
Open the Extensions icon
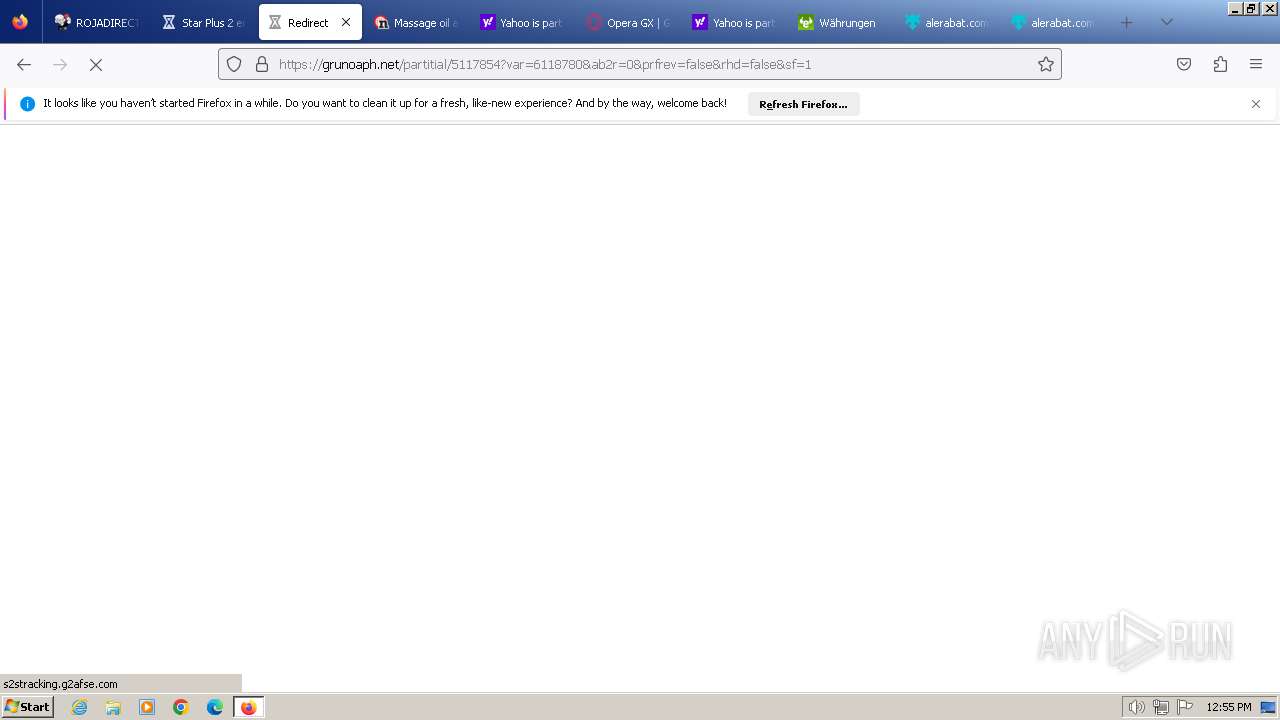point(1220,64)
